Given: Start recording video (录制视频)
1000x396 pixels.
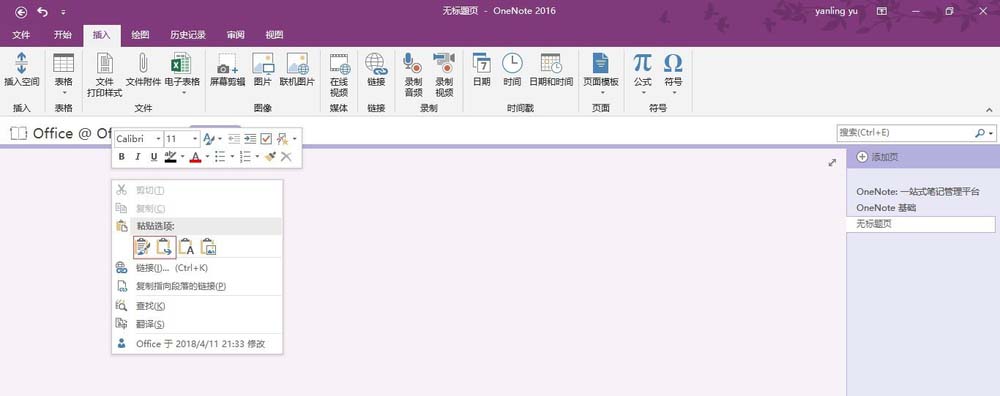Looking at the screenshot, I should pyautogui.click(x=444, y=75).
